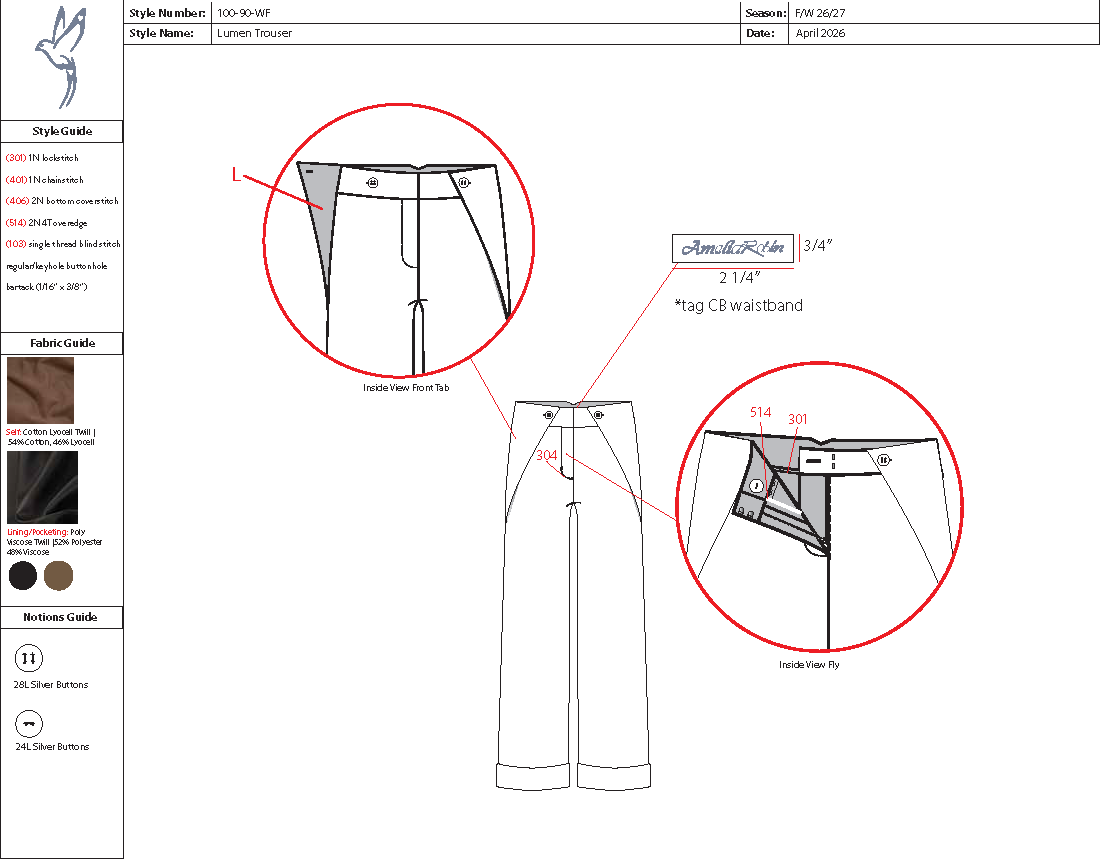Click the regular/keyhole buttonhole text entry
This screenshot has width=1100, height=859.
tap(62, 265)
